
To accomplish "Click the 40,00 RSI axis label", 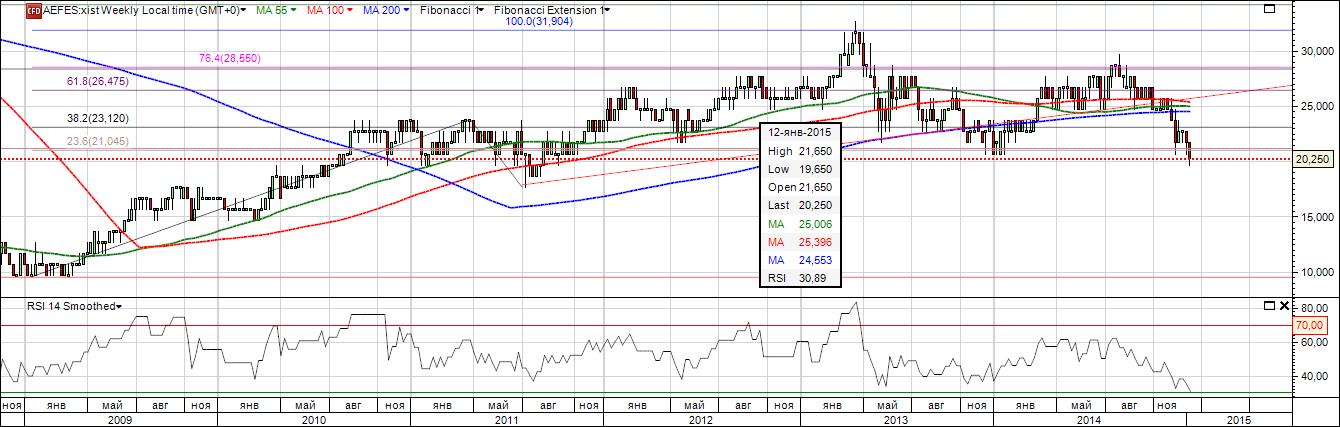I will [1313, 377].
